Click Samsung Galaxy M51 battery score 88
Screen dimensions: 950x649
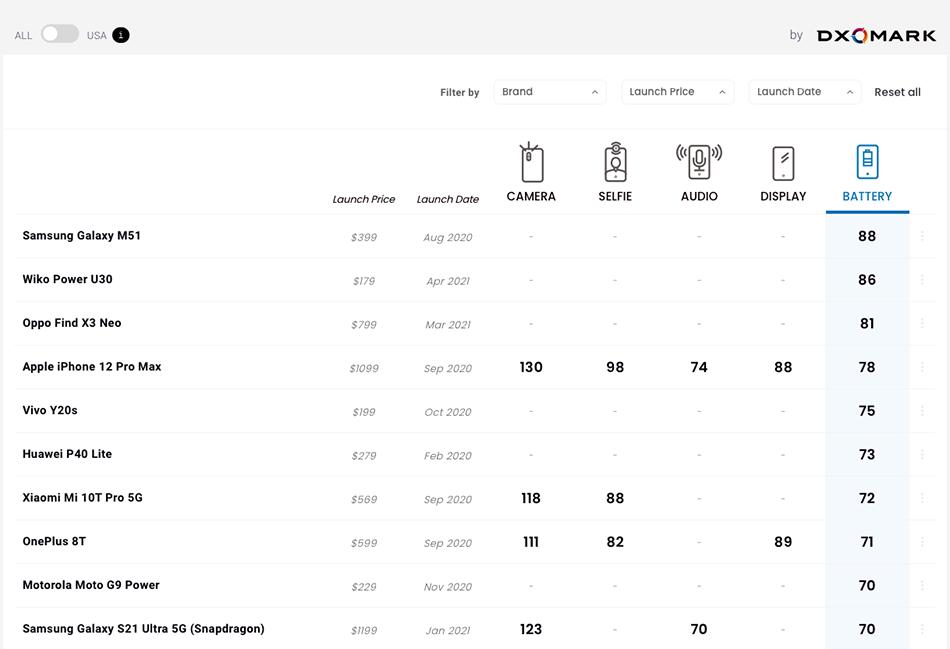pyautogui.click(x=867, y=236)
